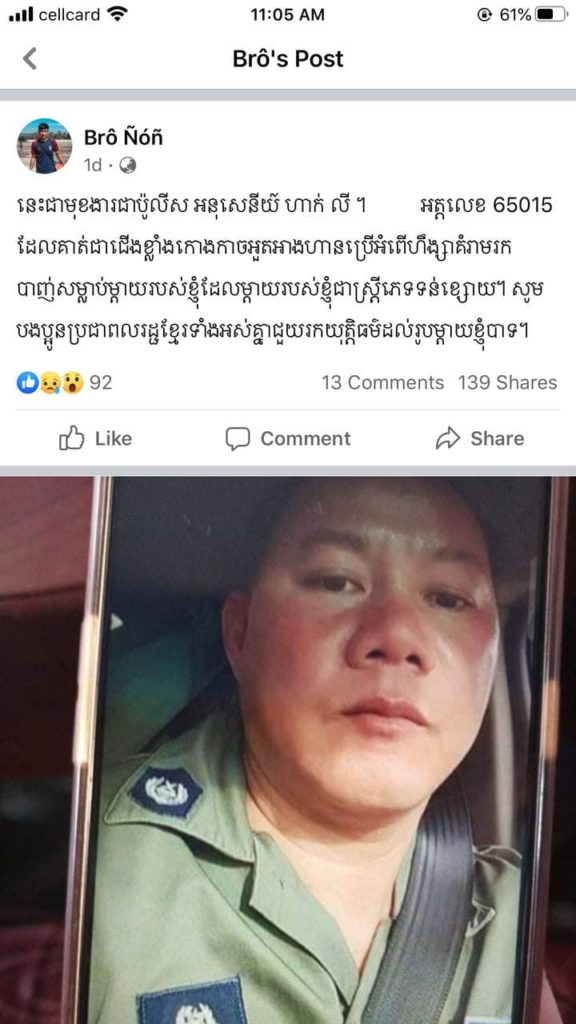Open the attached photo of the officer
The width and height of the screenshot is (576, 1024).
click(x=288, y=750)
